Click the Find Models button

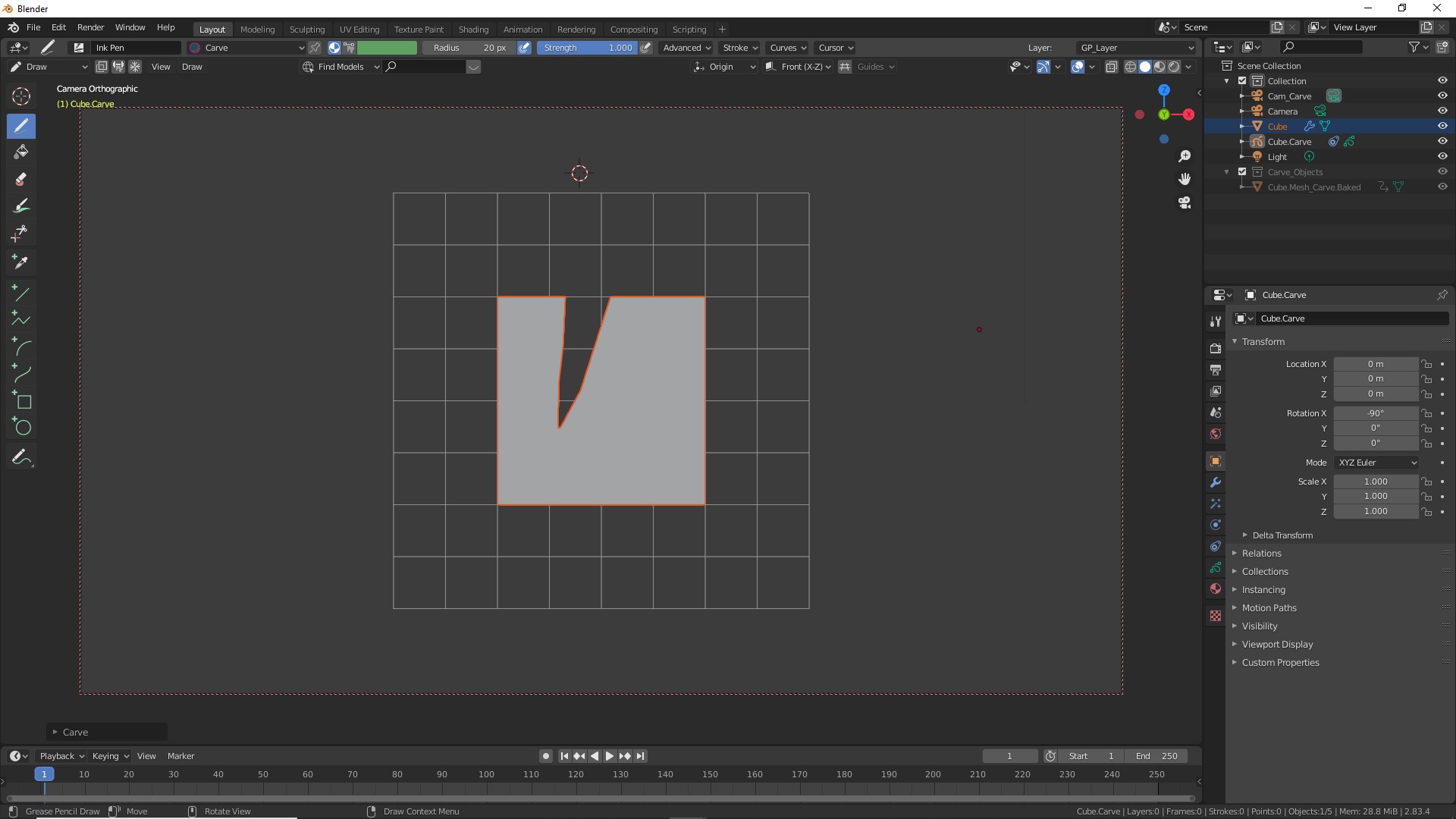(x=340, y=67)
